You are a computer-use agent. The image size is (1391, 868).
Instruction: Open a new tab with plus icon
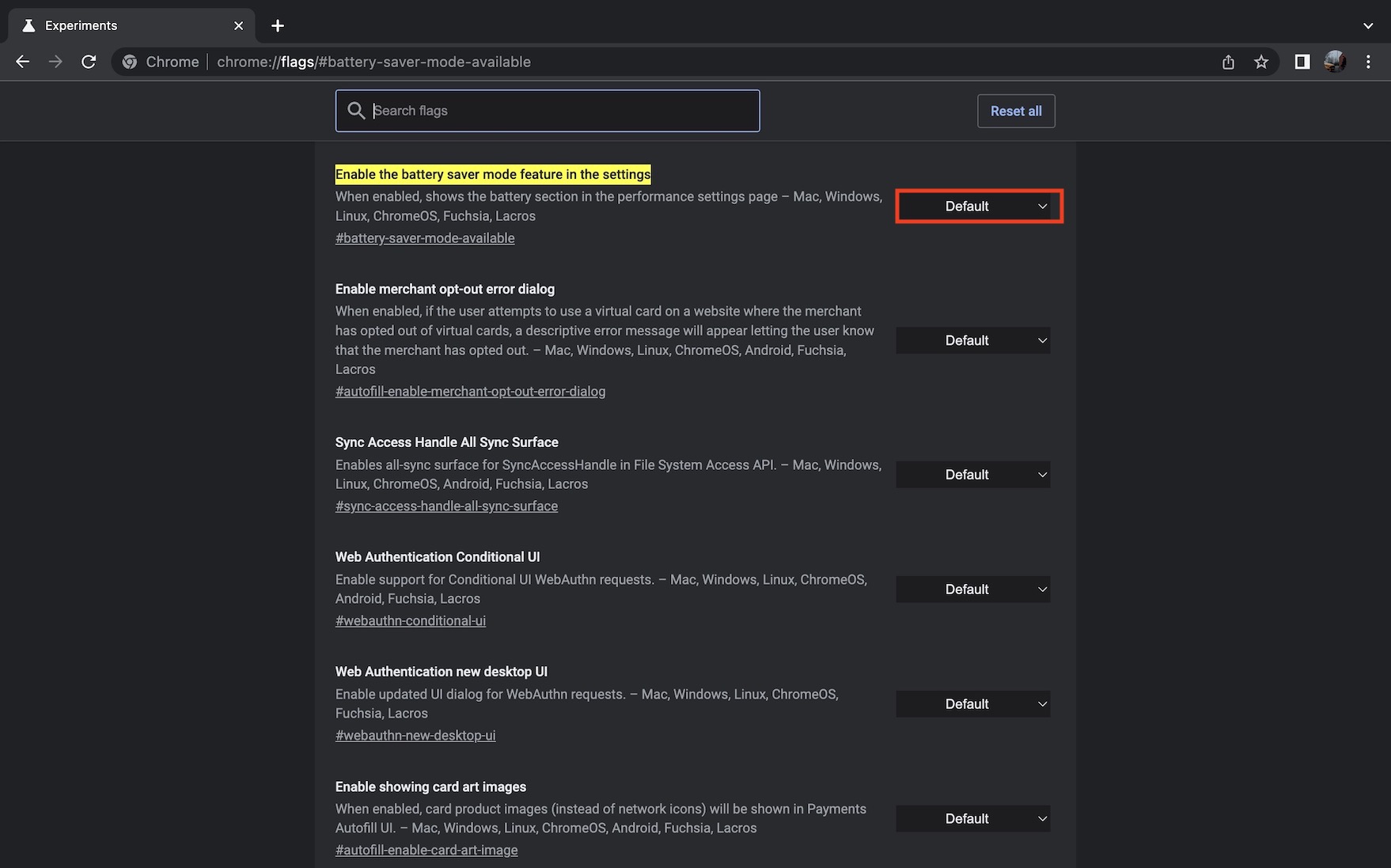click(278, 25)
